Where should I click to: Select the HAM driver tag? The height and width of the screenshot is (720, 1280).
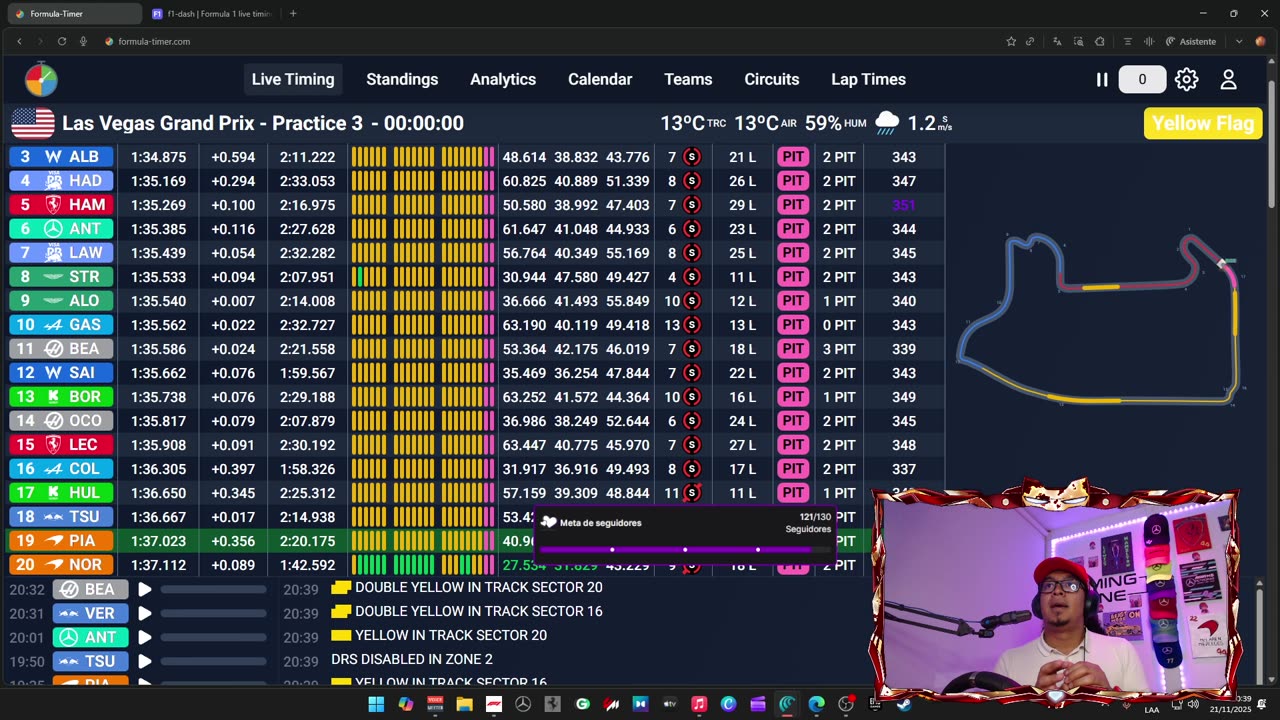pos(61,205)
